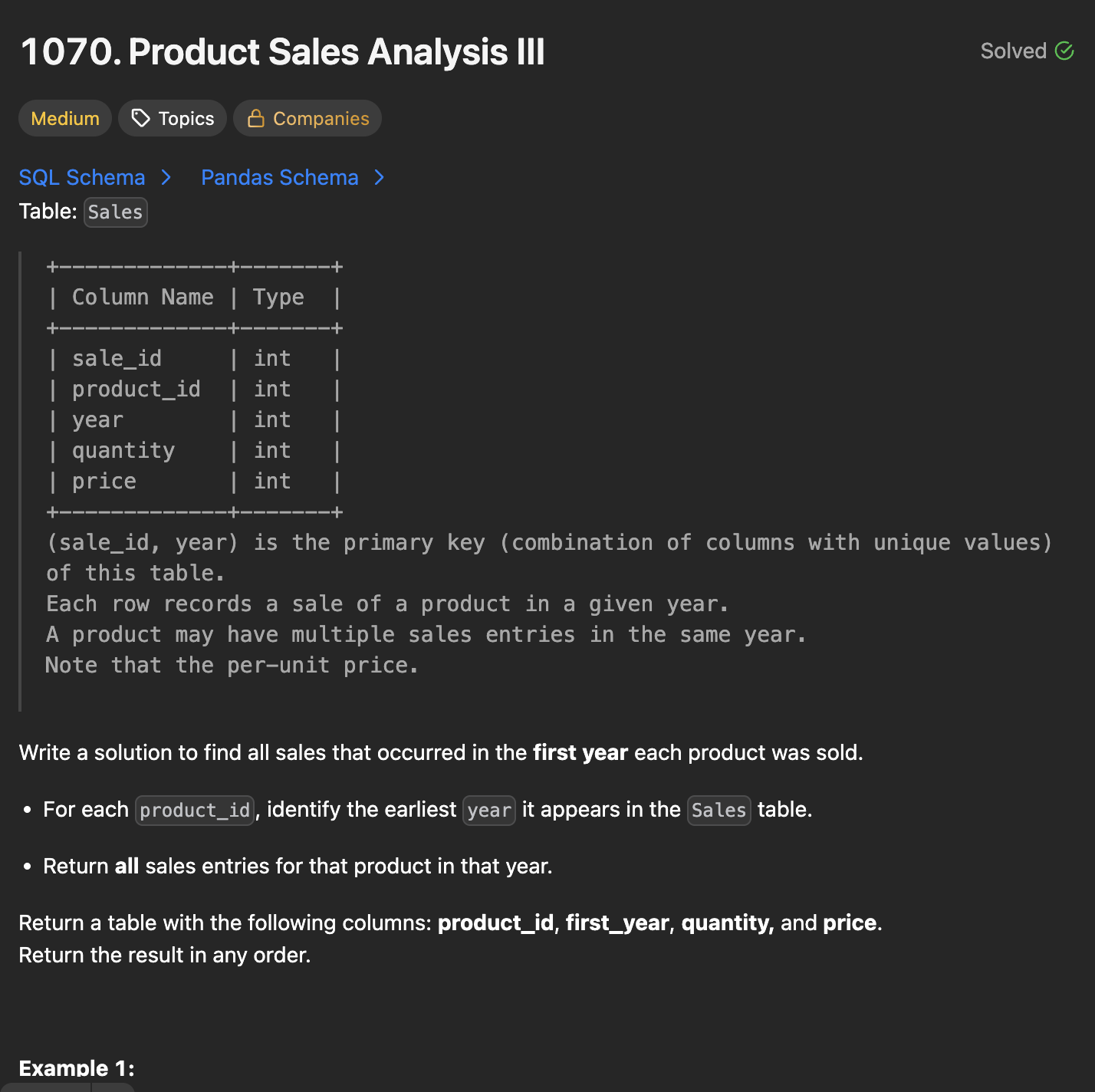Select the Sales table name badge
This screenshot has height=1092, width=1095.
pyautogui.click(x=115, y=212)
